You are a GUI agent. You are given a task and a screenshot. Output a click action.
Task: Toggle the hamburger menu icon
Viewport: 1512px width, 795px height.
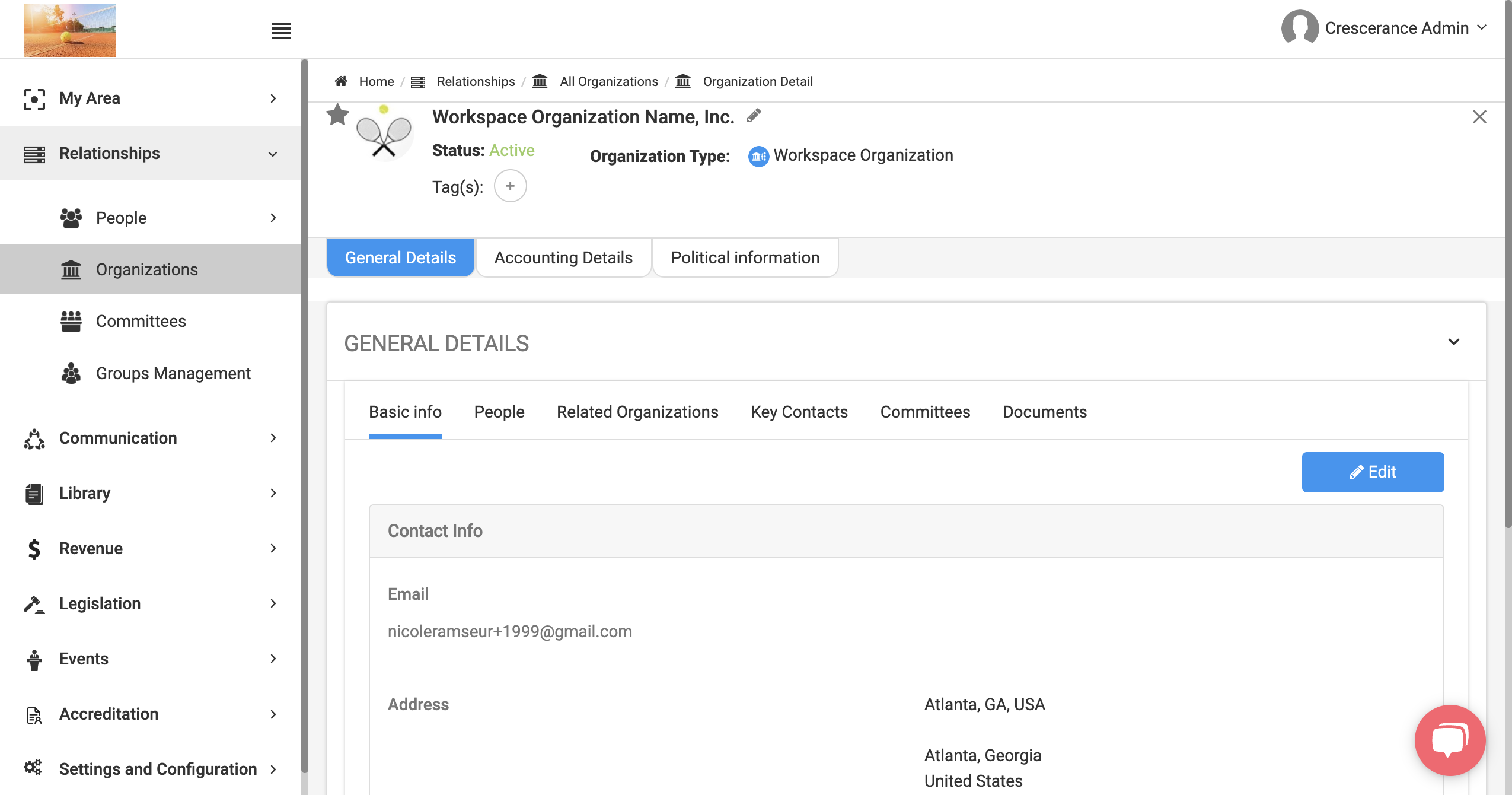(x=281, y=31)
